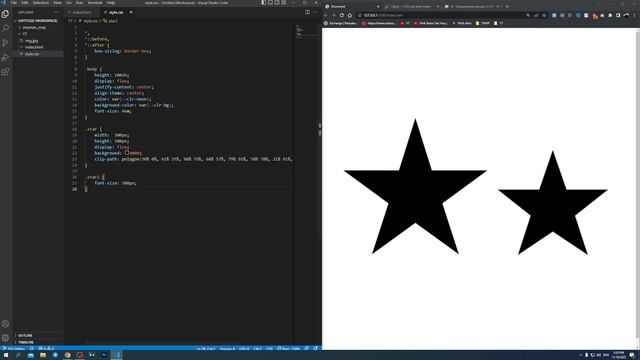Click the minimap code overview
Viewport: 640px width, 360px height.
pyautogui.click(x=306, y=31)
